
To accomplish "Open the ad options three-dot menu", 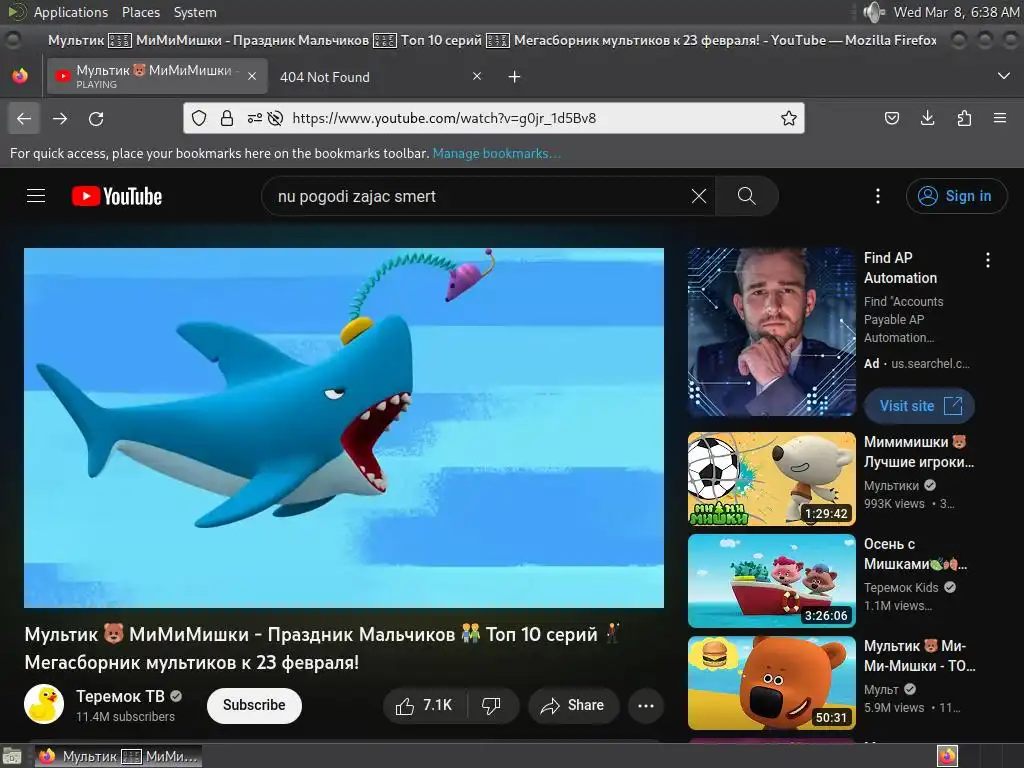I will 988,260.
